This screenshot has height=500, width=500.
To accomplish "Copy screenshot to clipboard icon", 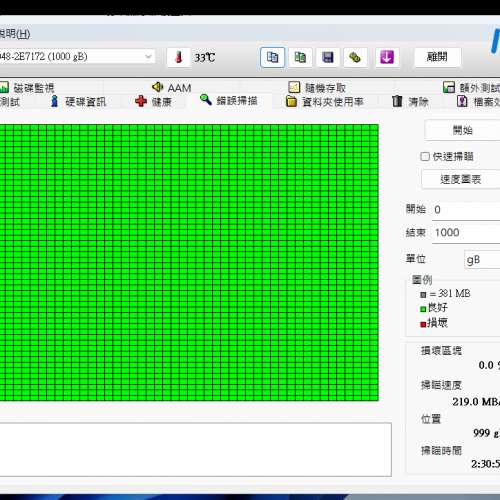I will pyautogui.click(x=300, y=57).
